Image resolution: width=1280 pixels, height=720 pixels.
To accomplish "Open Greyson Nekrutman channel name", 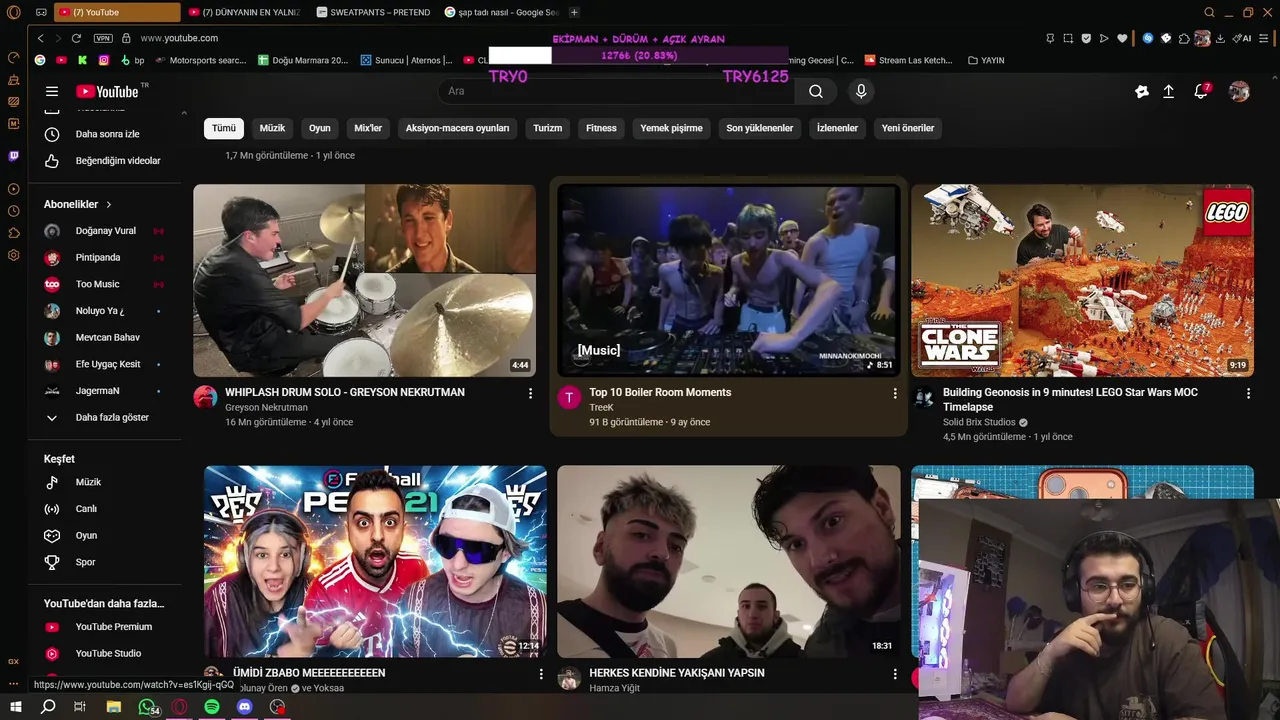I will click(x=266, y=408).
